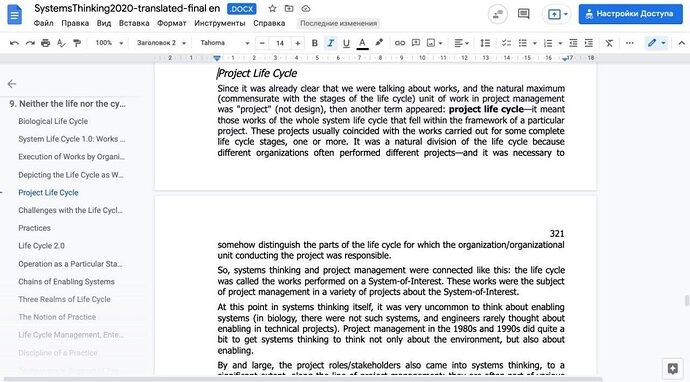
Task: Apply numbered list
Action: click(548, 43)
